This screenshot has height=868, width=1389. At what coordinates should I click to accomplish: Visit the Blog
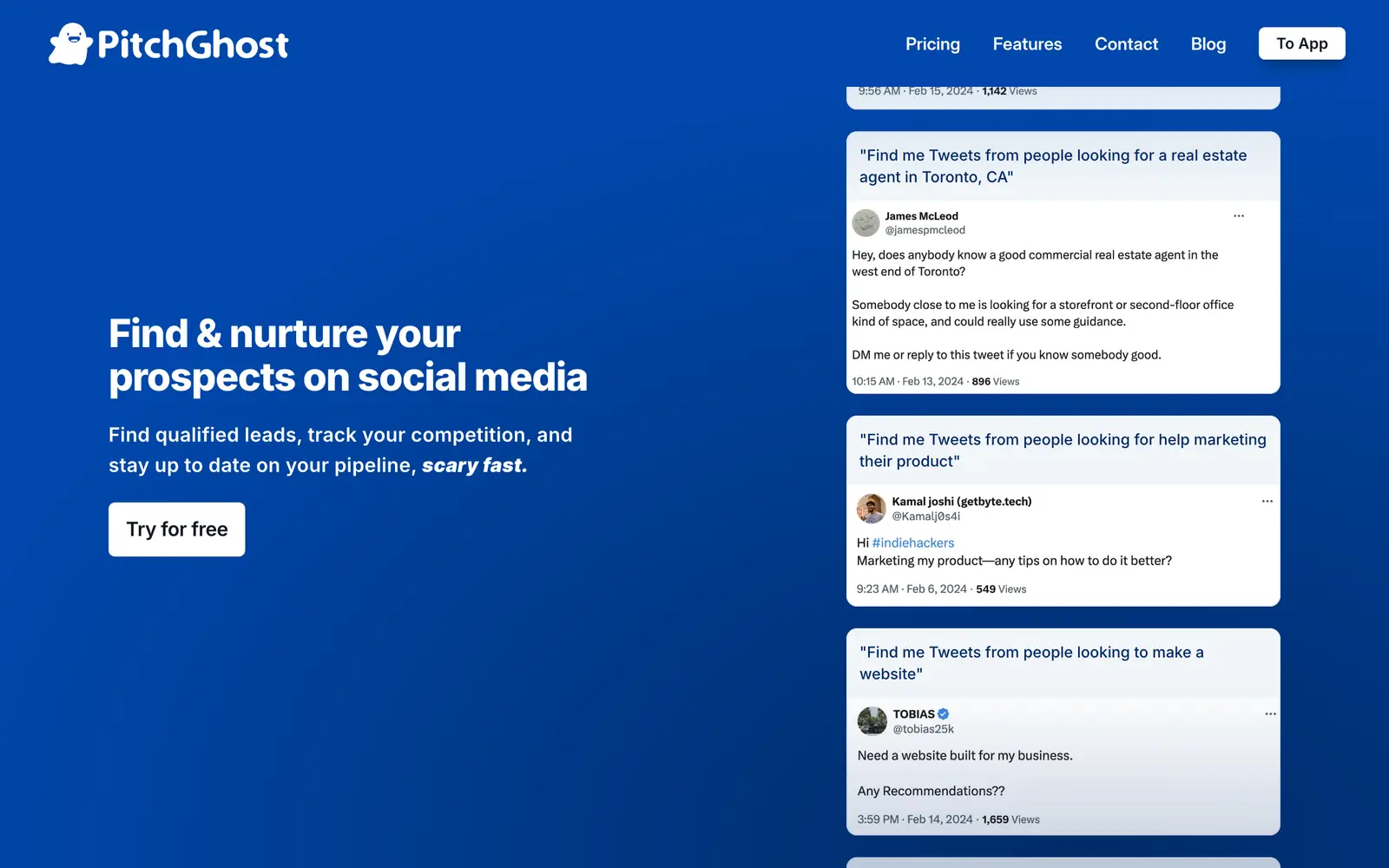(1208, 44)
